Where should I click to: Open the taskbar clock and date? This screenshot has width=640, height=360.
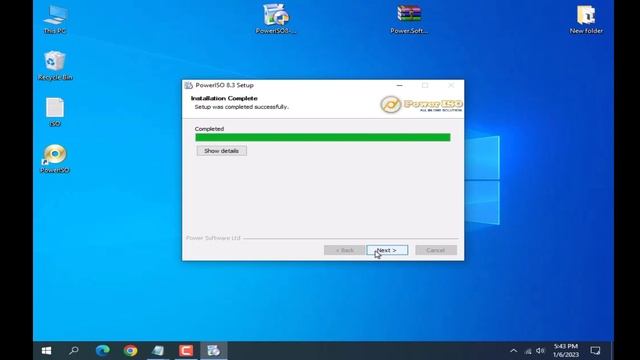click(x=566, y=351)
